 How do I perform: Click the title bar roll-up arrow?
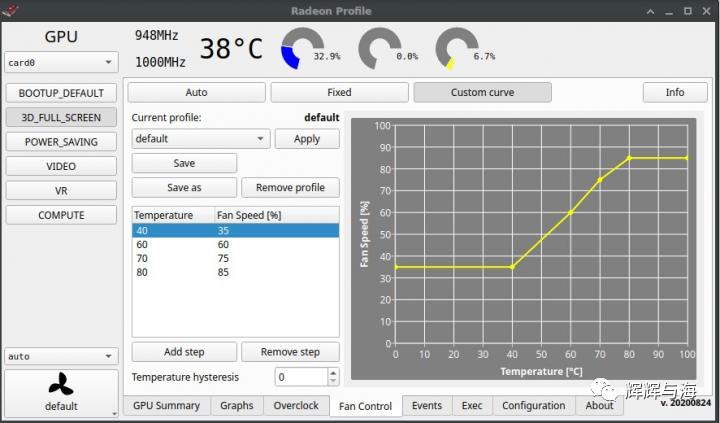click(650, 11)
